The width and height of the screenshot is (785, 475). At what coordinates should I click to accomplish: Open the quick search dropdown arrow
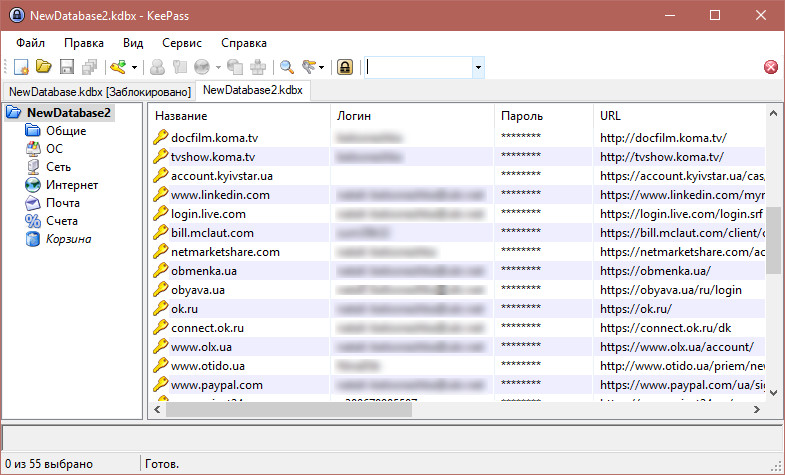tap(478, 67)
